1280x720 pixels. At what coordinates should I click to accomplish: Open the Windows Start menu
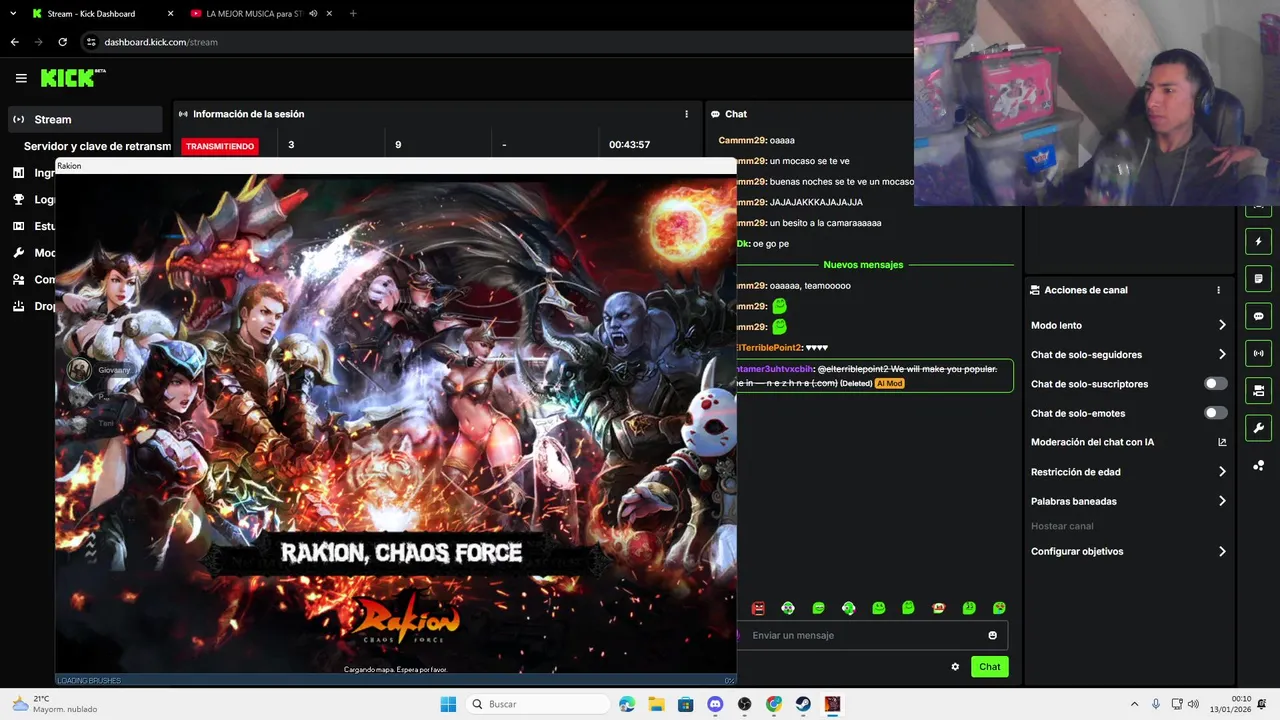point(448,704)
